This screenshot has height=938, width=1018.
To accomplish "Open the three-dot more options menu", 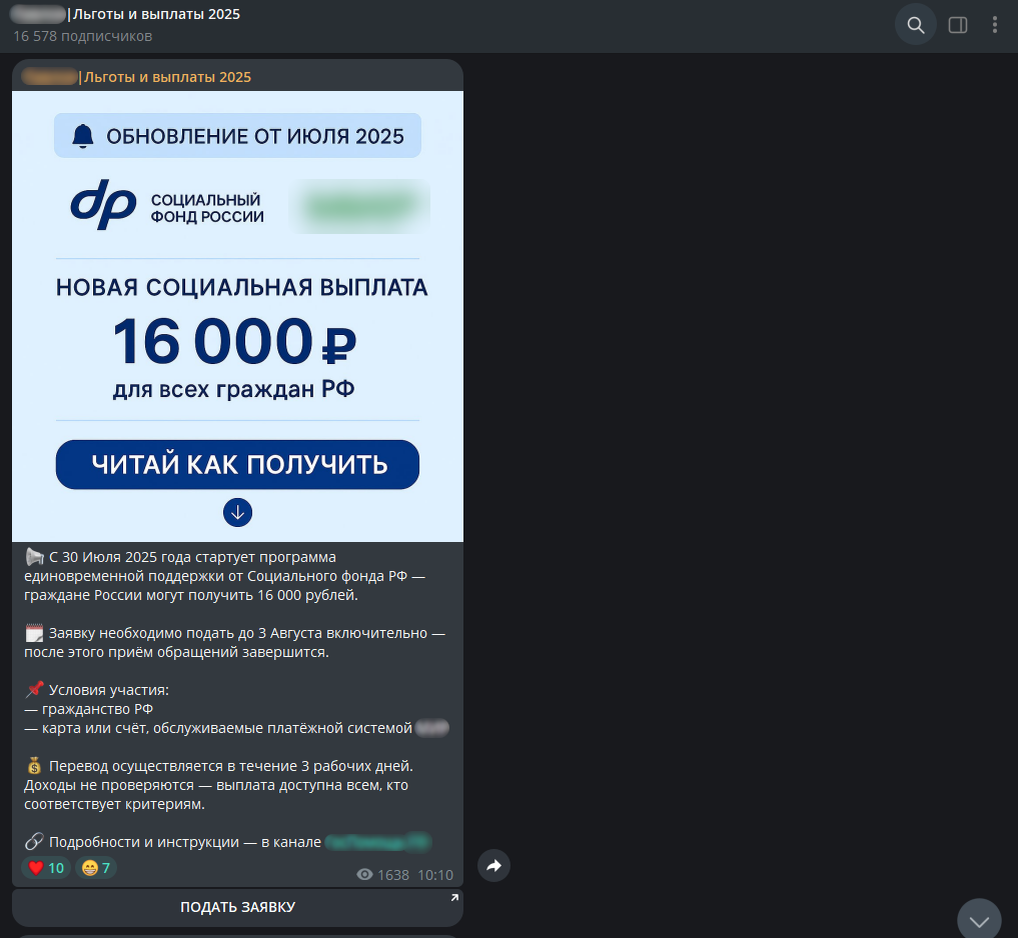I will tap(995, 25).
